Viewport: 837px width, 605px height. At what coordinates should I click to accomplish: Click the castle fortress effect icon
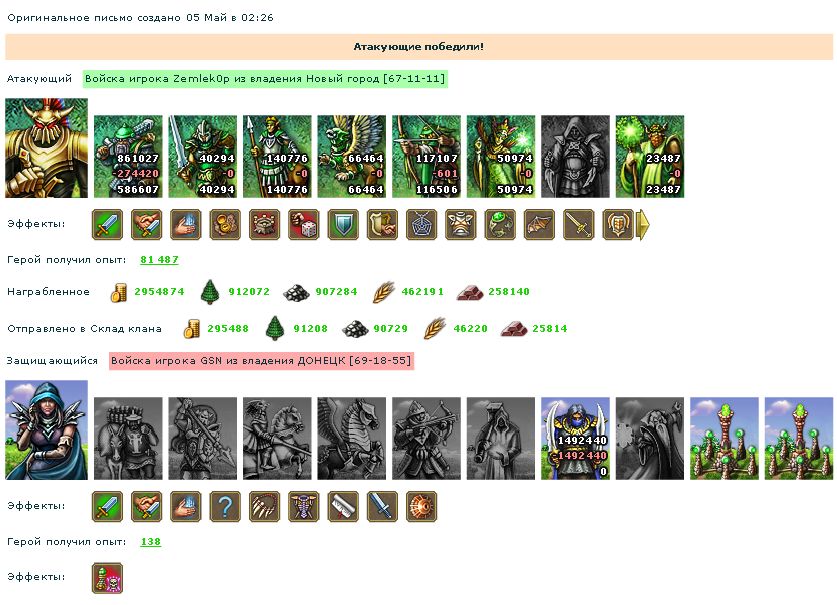tap(264, 224)
